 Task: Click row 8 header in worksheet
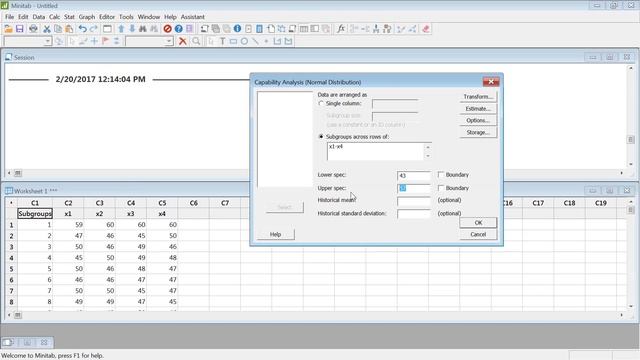pos(11,302)
